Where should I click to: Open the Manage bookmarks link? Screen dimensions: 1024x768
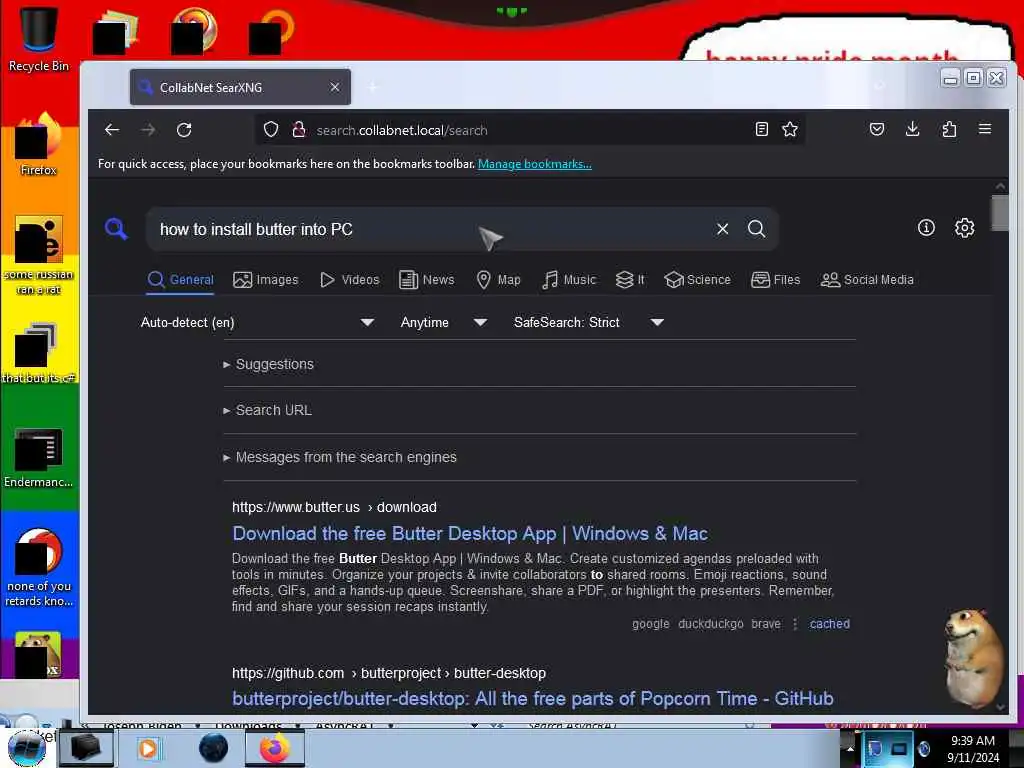[x=535, y=164]
